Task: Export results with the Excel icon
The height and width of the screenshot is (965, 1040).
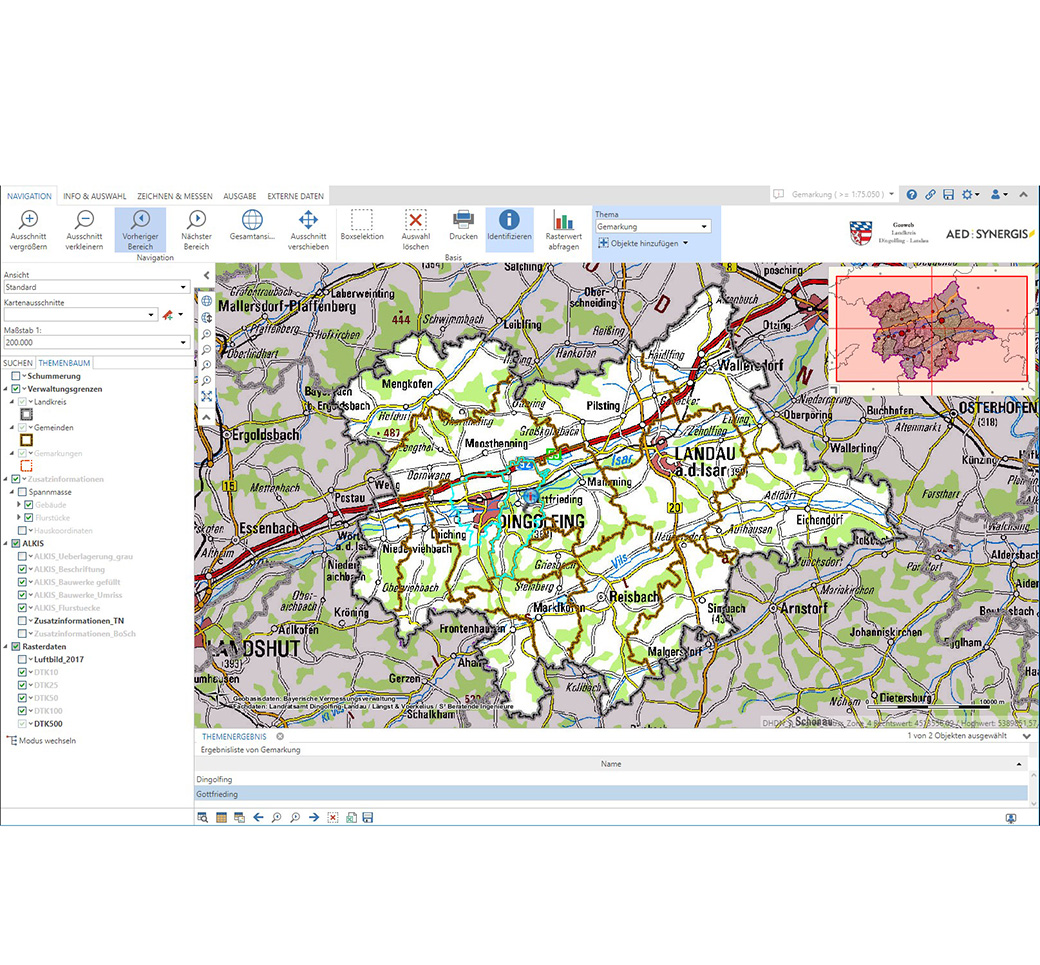Action: pyautogui.click(x=351, y=818)
